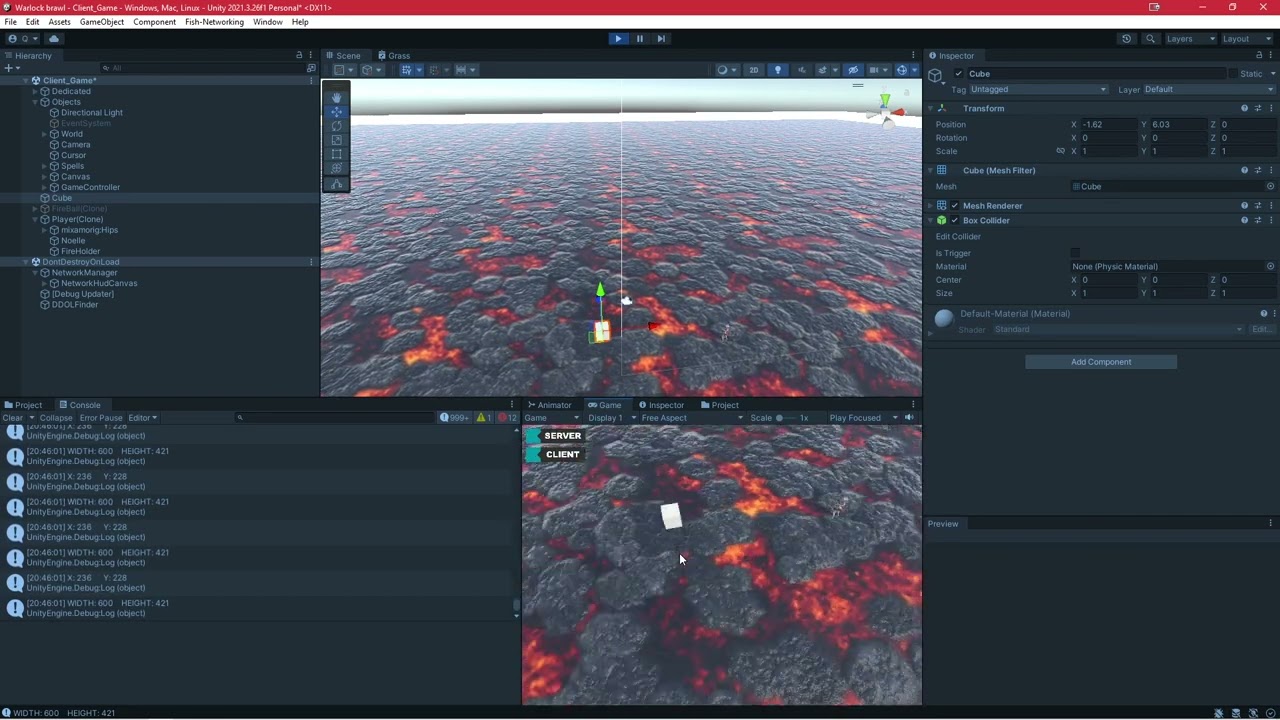Toggle console error count filter

pyautogui.click(x=509, y=418)
